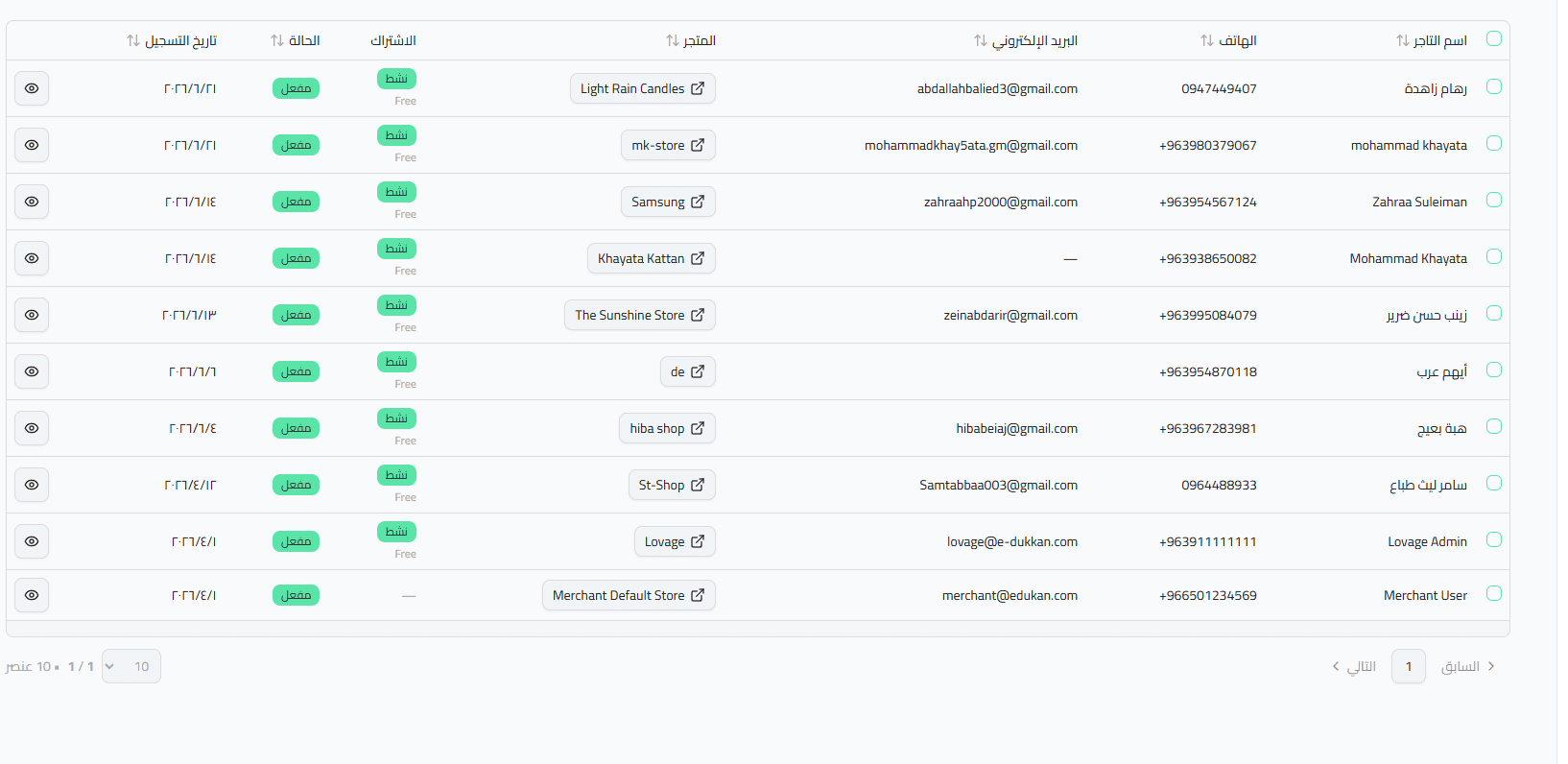Screen dimensions: 1568x764
Task: Sort by store column arrows
Action: (672, 40)
